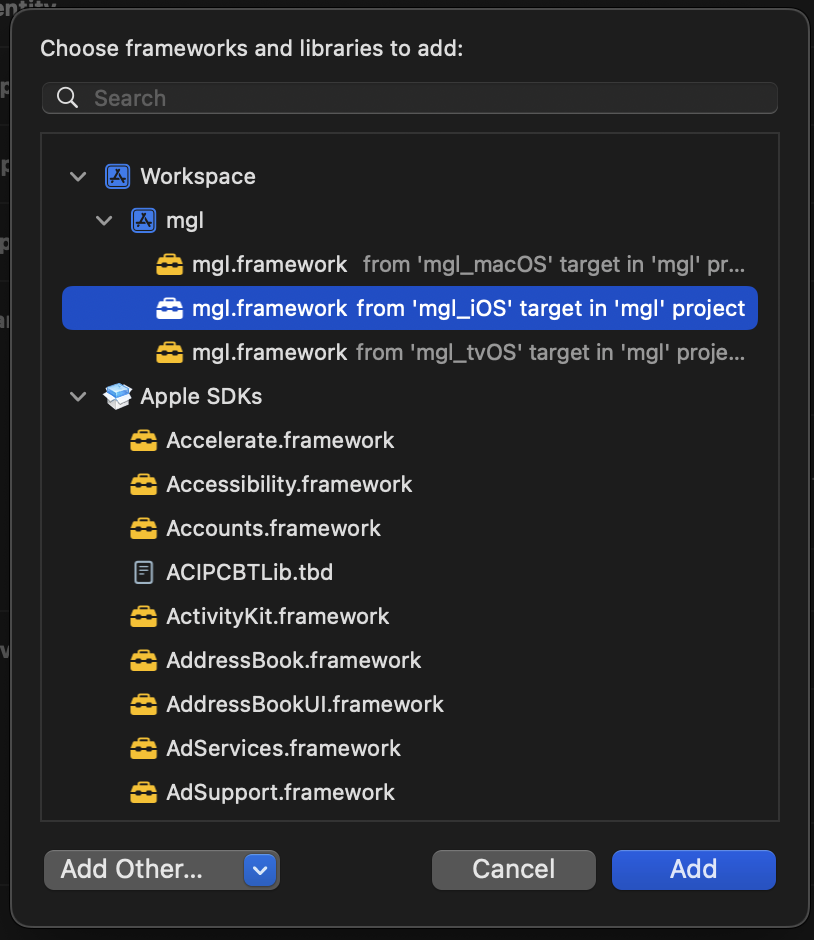Click the Accessibility.framework toolbox icon
The width and height of the screenshot is (814, 940).
click(144, 484)
